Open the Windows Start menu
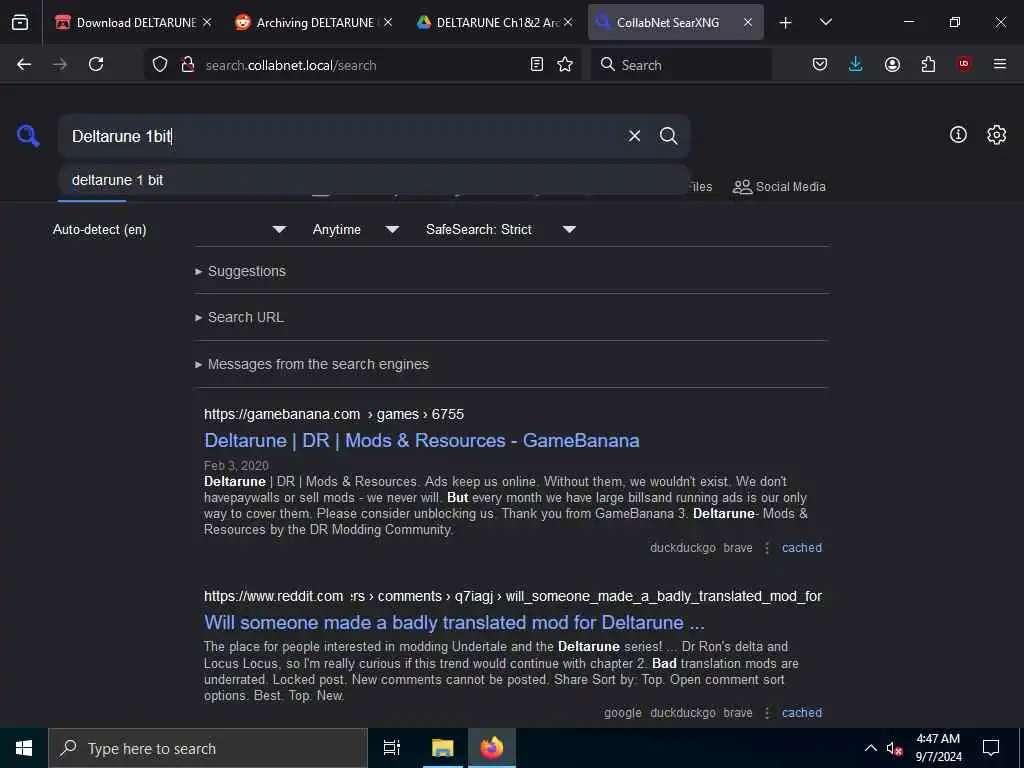Viewport: 1024px width, 768px height. (24, 748)
